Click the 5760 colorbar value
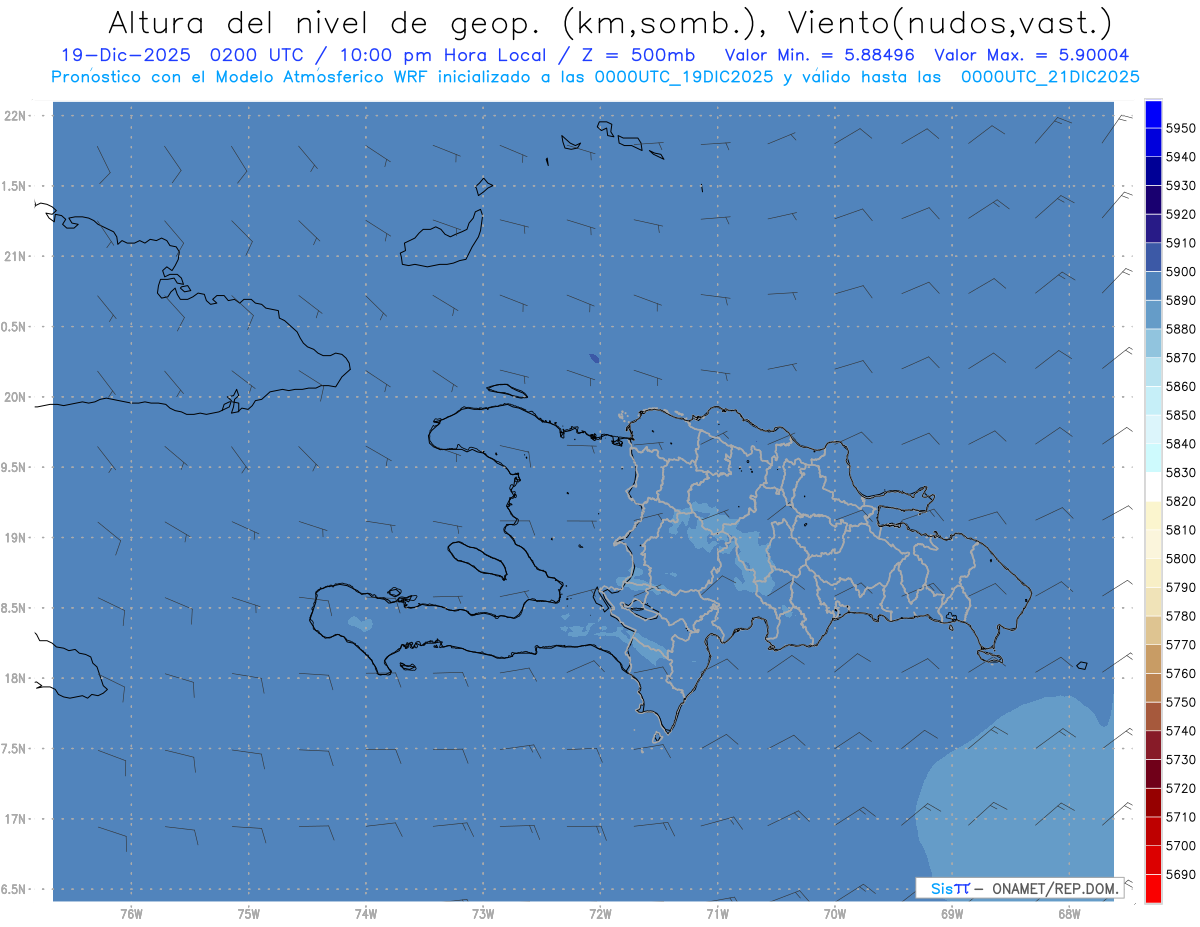Screen dimensions: 1200x927 [x=1180, y=673]
